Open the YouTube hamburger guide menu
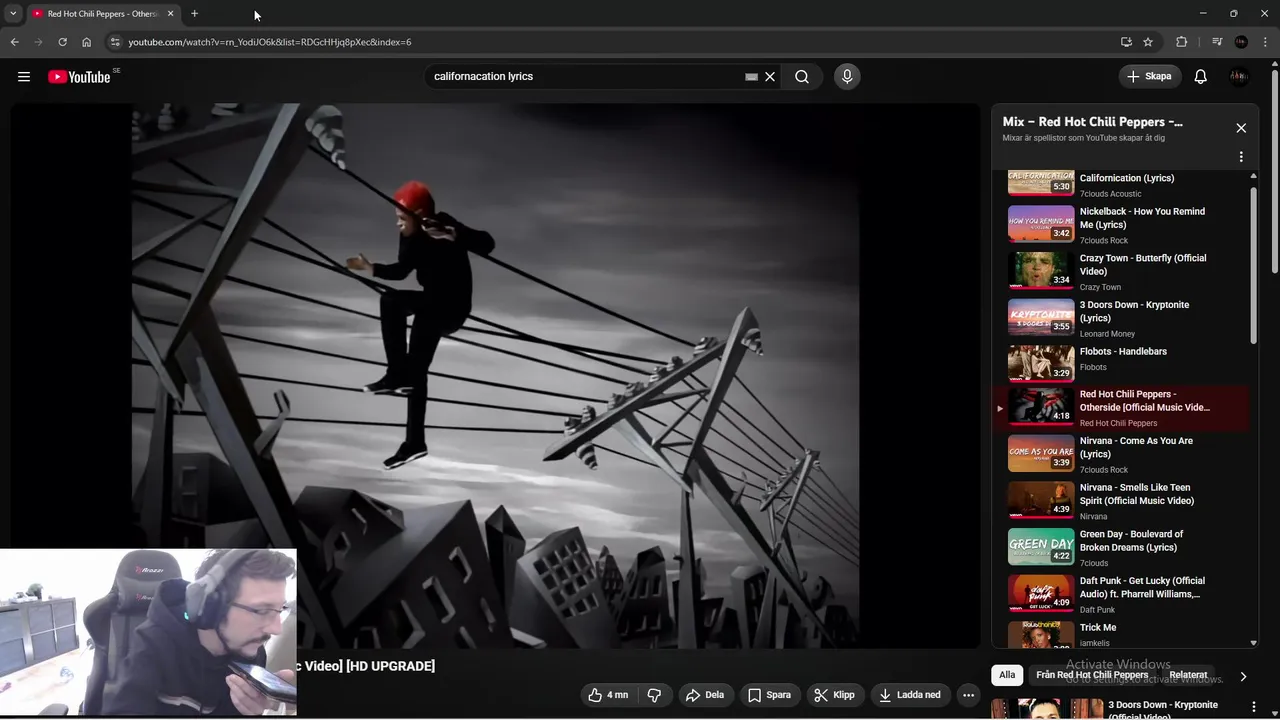Screen dimensions: 1280x720 coord(24,77)
